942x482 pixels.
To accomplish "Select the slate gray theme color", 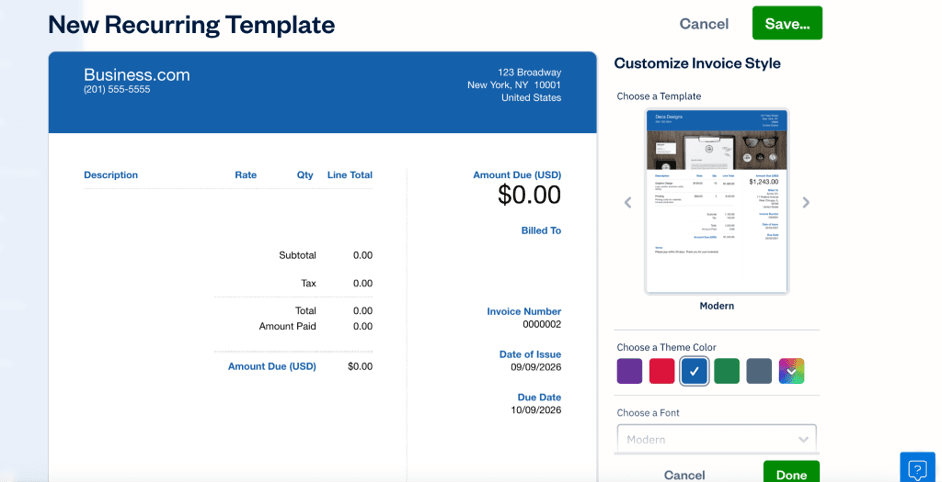I will coord(759,371).
